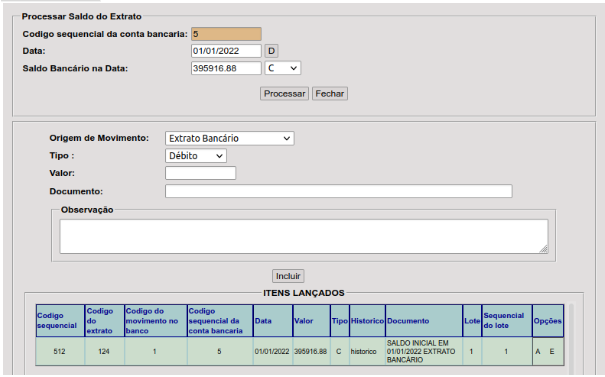The height and width of the screenshot is (377, 605).
Task: Click the Tipo column header
Action: (340, 321)
